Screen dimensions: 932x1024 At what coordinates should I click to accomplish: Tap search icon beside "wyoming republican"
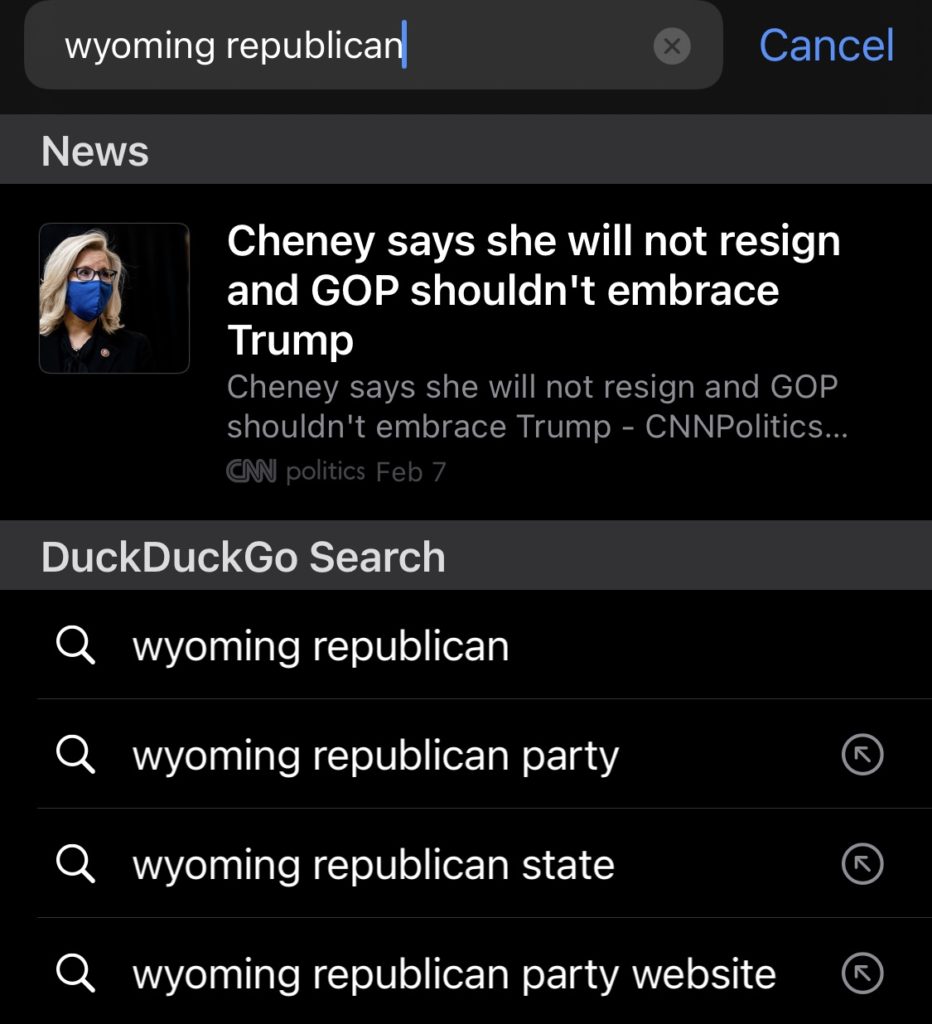(75, 646)
